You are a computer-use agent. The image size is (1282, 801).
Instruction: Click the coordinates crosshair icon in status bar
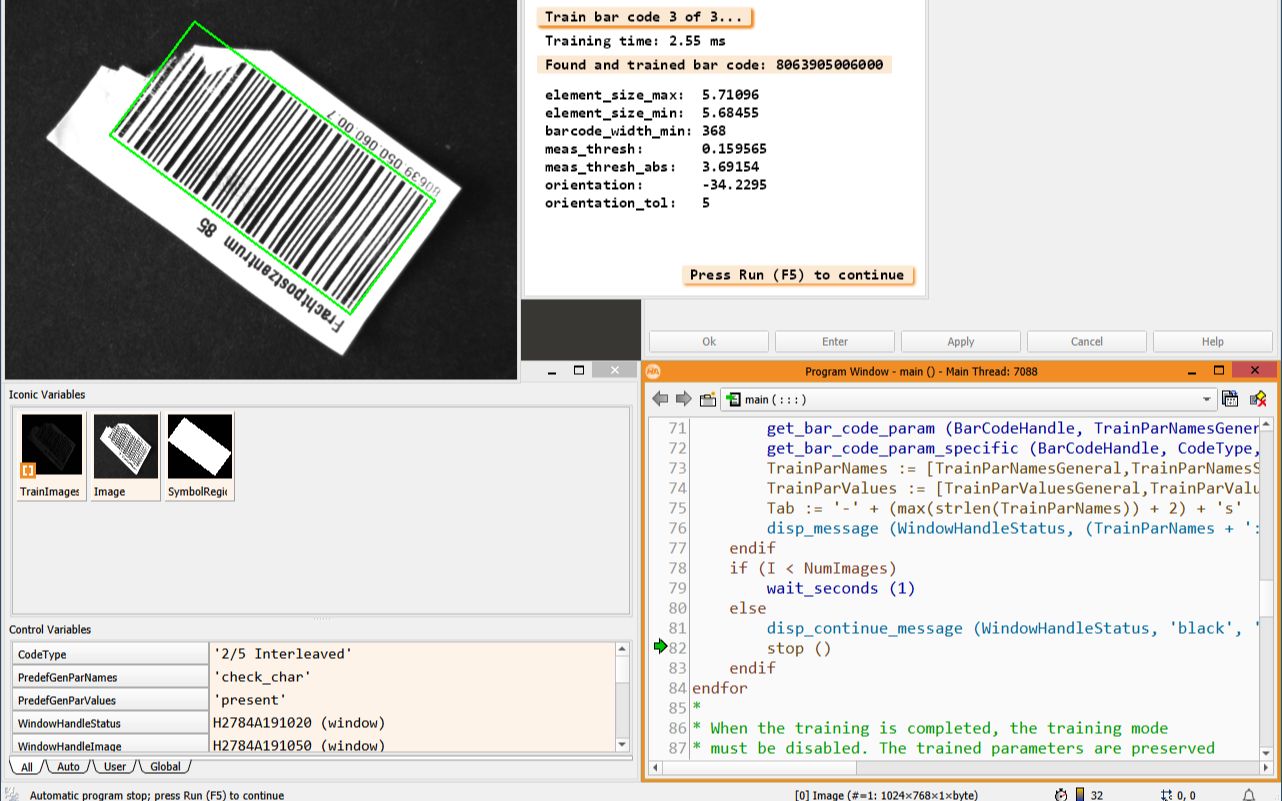point(1166,794)
